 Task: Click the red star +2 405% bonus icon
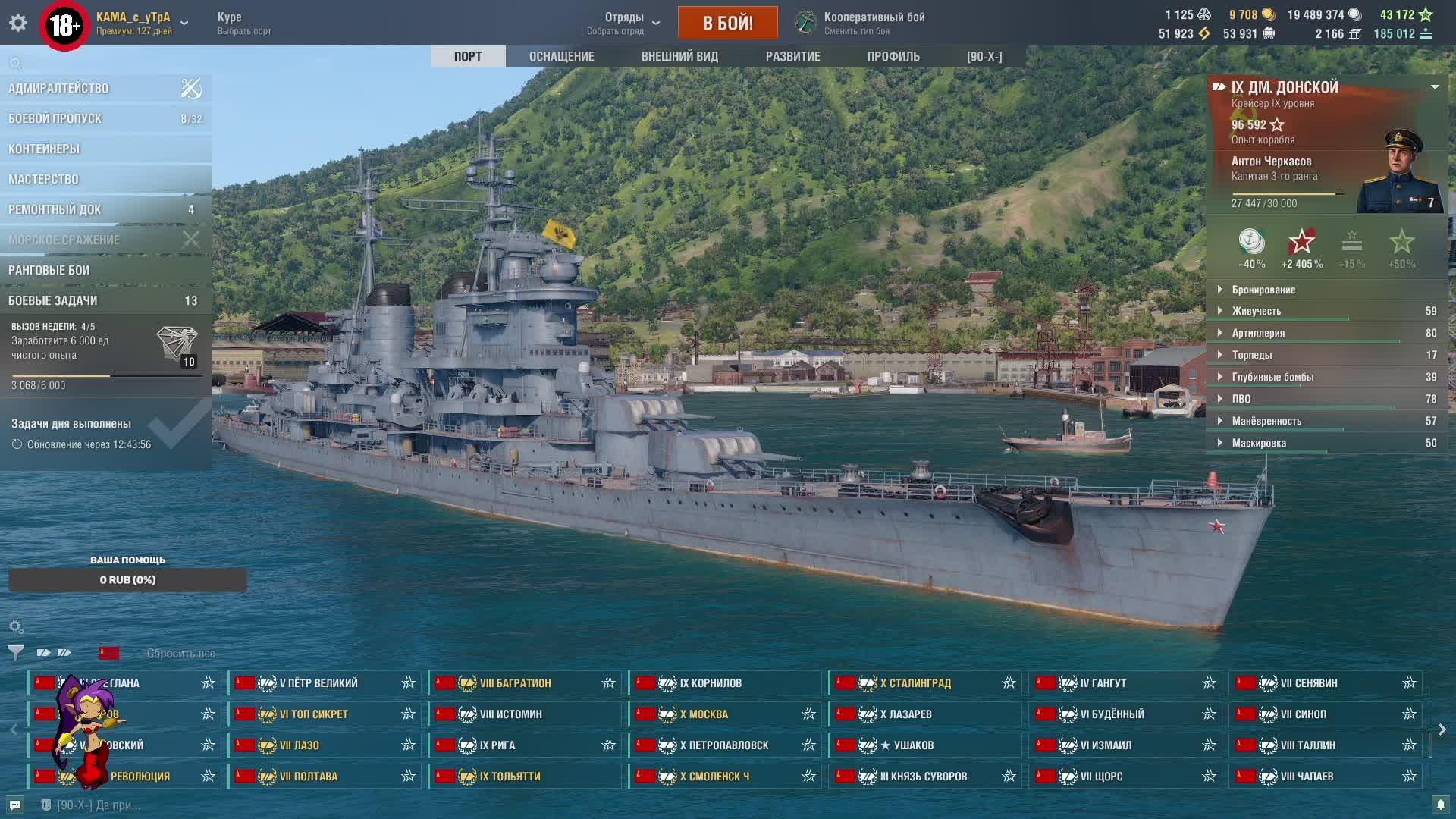(x=1301, y=242)
